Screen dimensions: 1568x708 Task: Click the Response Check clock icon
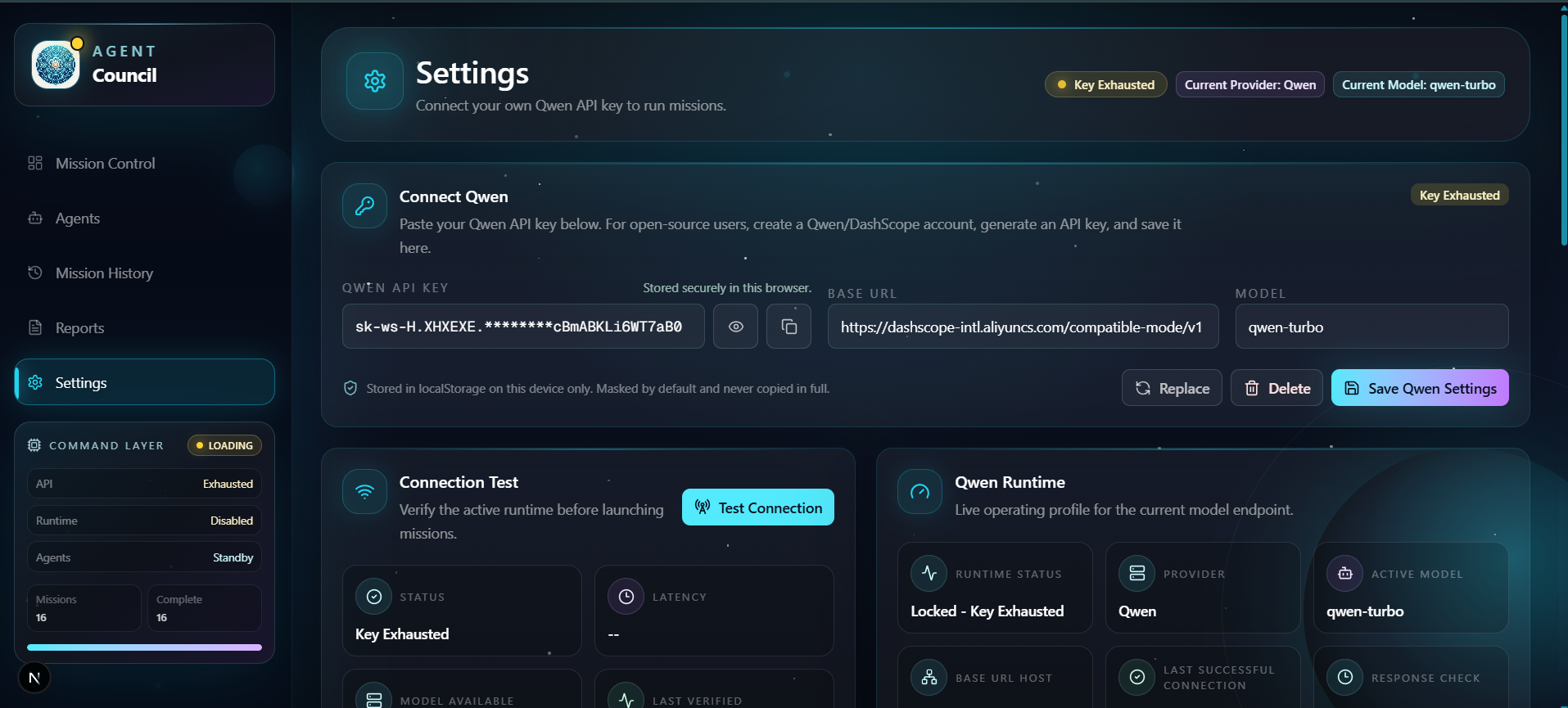pos(1345,678)
